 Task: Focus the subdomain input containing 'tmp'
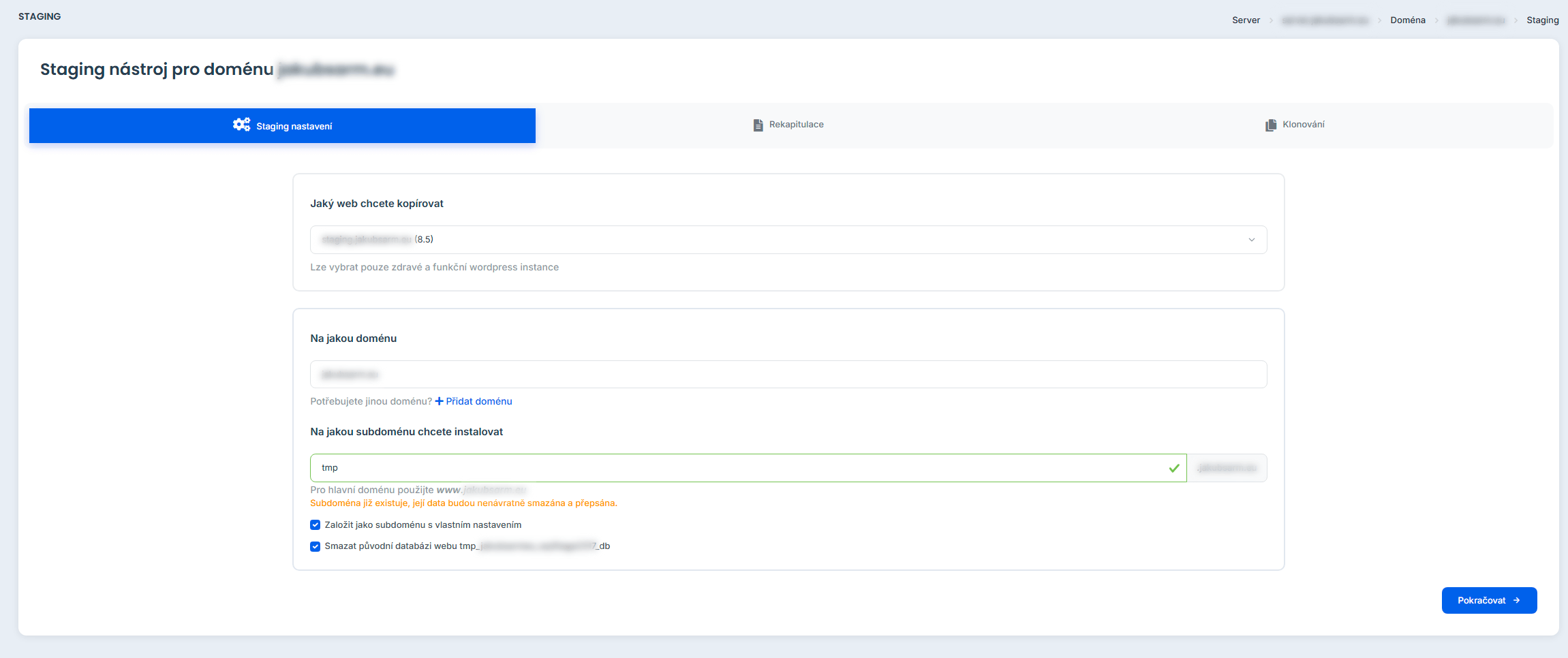tap(736, 468)
